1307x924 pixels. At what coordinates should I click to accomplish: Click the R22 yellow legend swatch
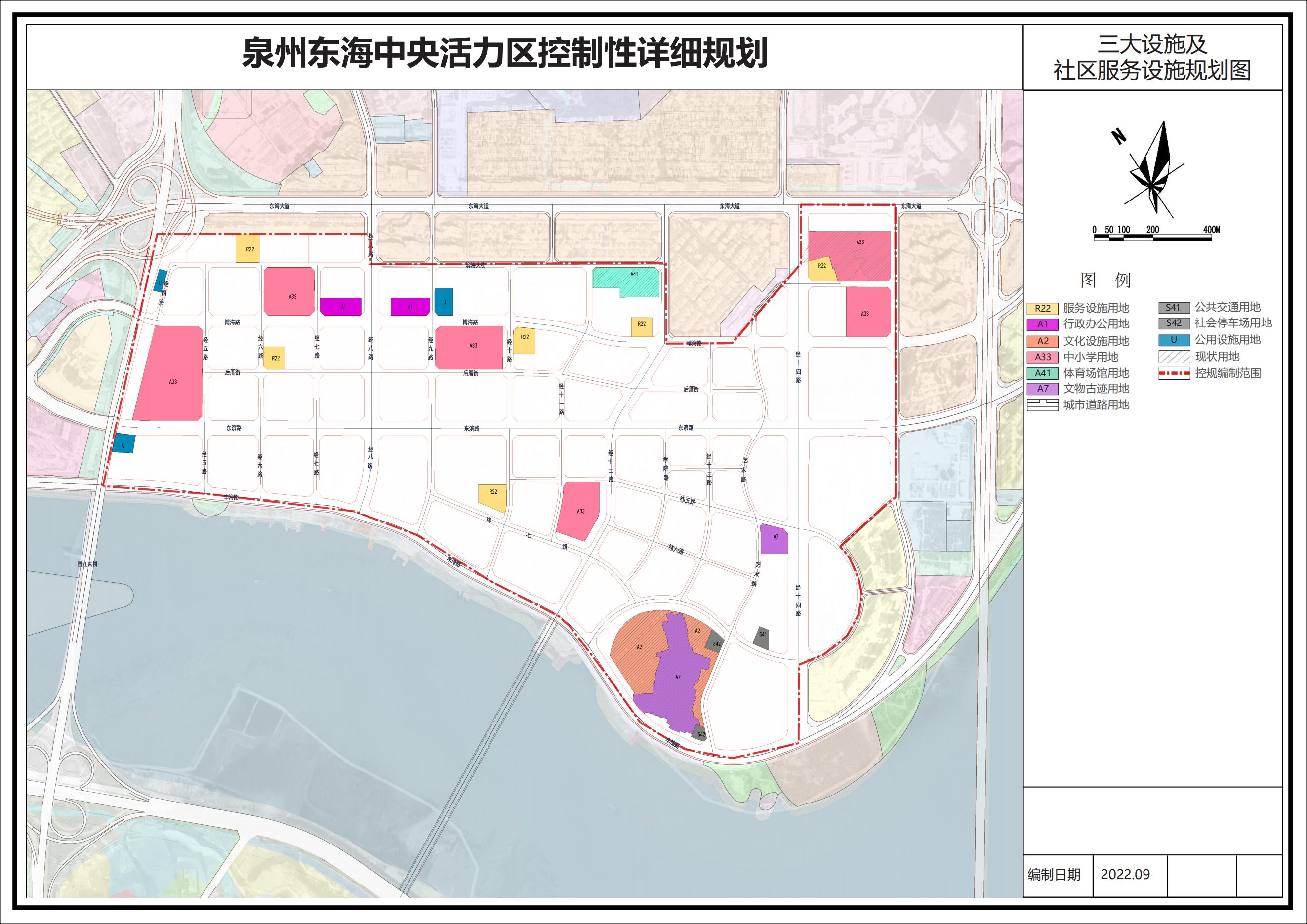(1042, 308)
